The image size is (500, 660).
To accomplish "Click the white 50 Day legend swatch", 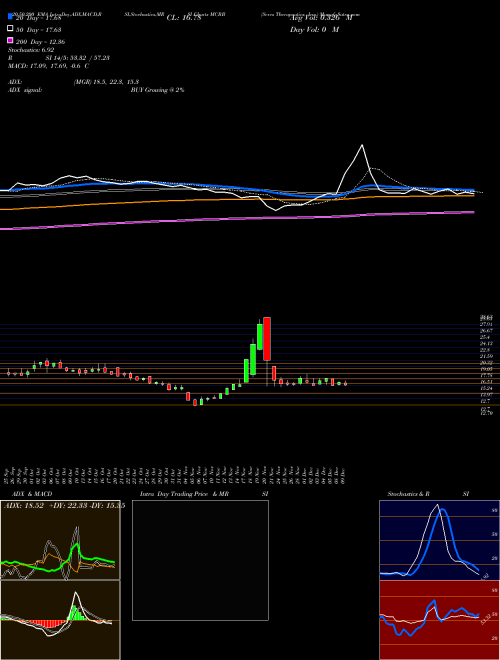I will click(x=10, y=29).
